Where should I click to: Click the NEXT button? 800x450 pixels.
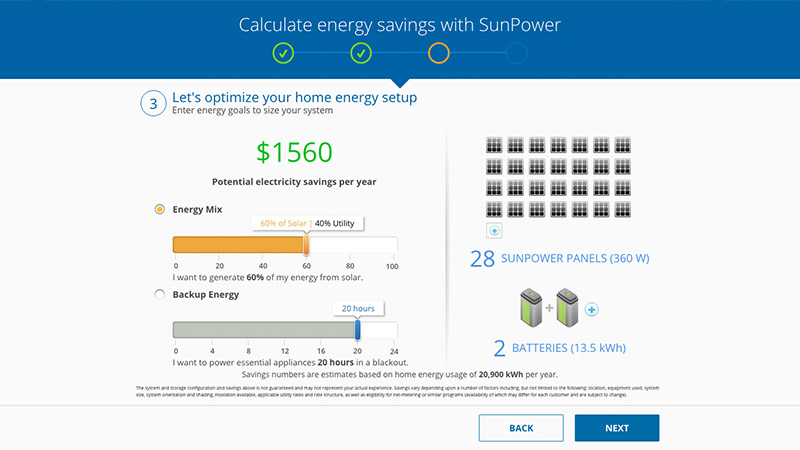(x=617, y=428)
